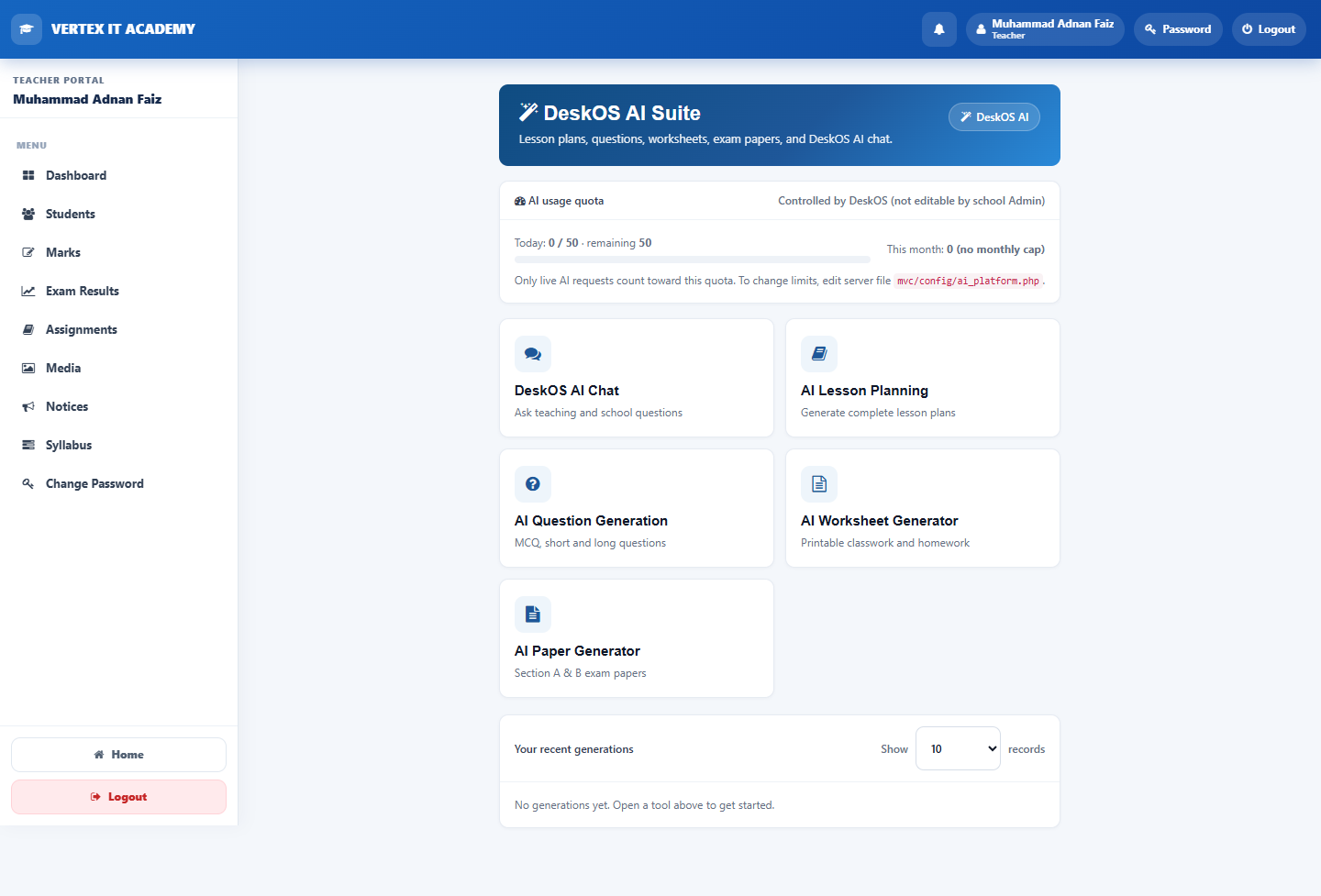Click the Students group icon in sidebar

coord(28,214)
